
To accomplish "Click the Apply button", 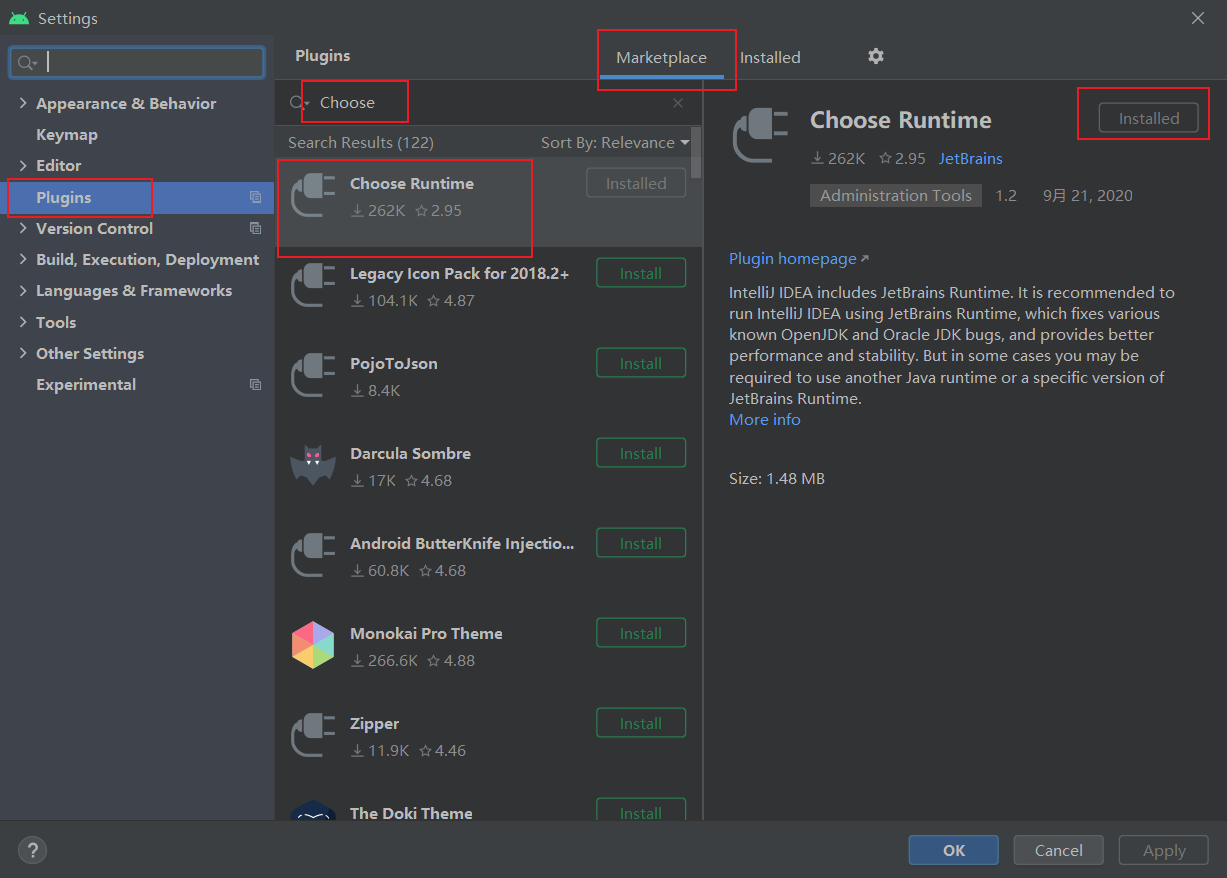I will click(1164, 850).
